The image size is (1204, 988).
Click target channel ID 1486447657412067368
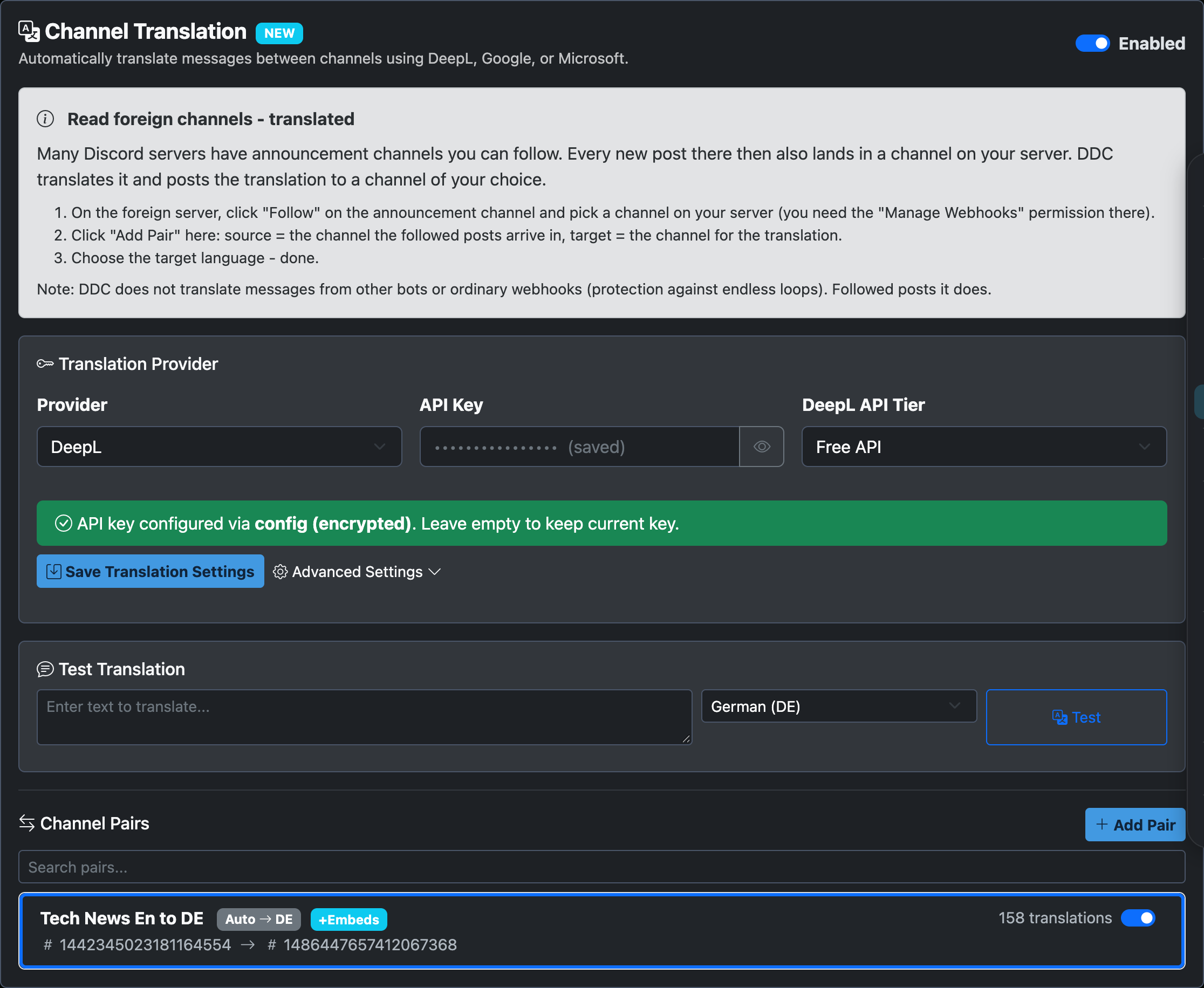pos(370,945)
